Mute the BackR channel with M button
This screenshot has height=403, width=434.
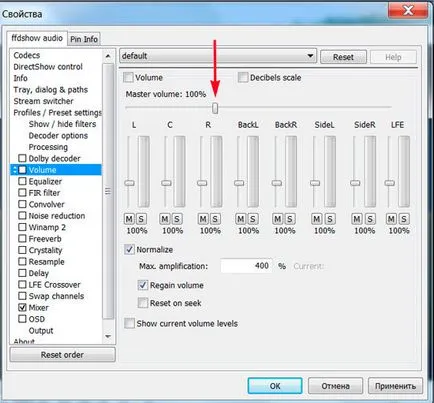(278, 219)
